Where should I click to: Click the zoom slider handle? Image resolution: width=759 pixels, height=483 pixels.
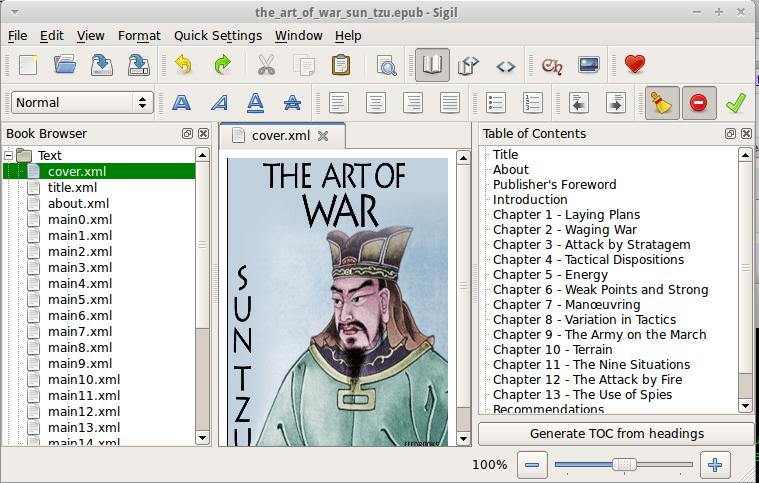[624, 464]
